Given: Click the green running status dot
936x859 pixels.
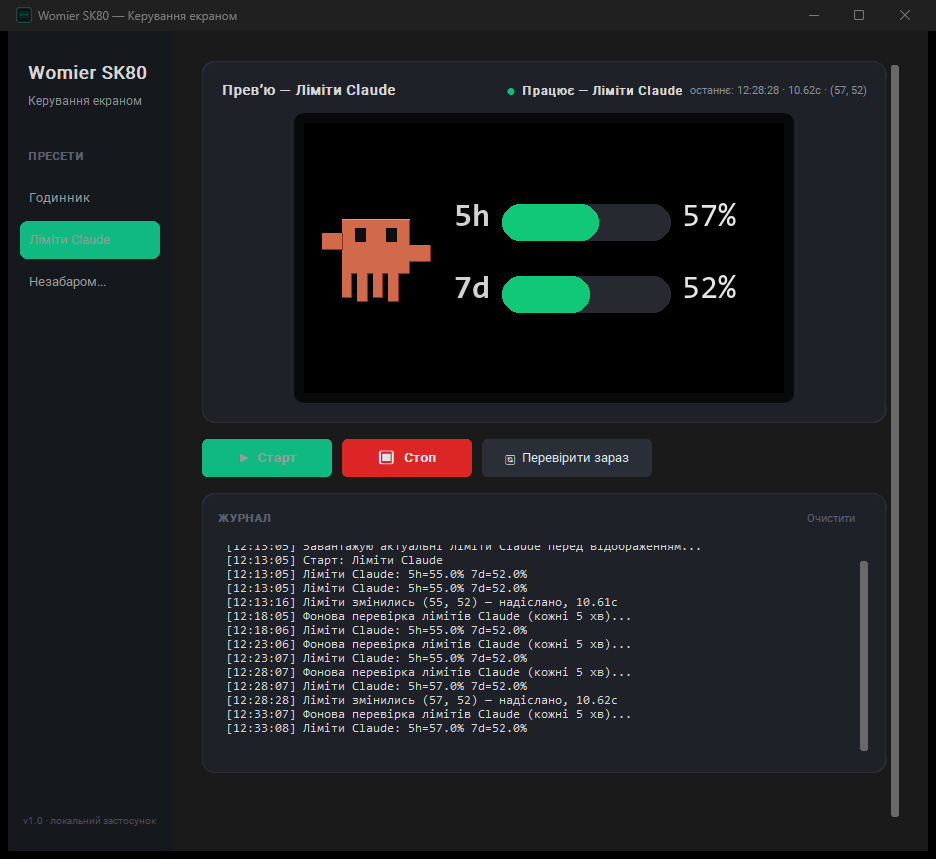Looking at the screenshot, I should click(511, 91).
